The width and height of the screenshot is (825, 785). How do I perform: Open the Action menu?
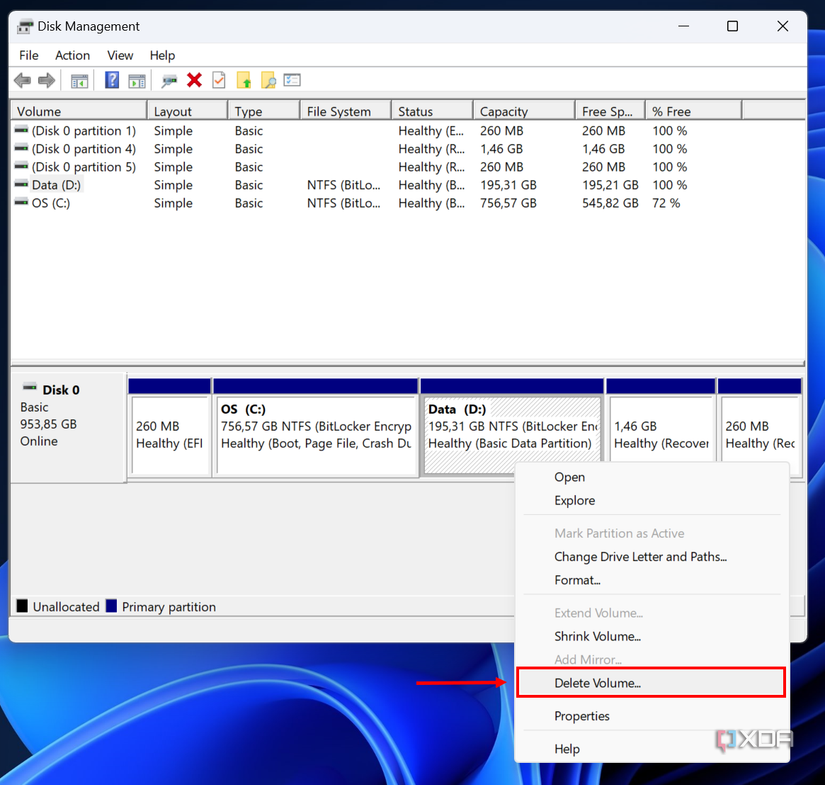[x=72, y=55]
